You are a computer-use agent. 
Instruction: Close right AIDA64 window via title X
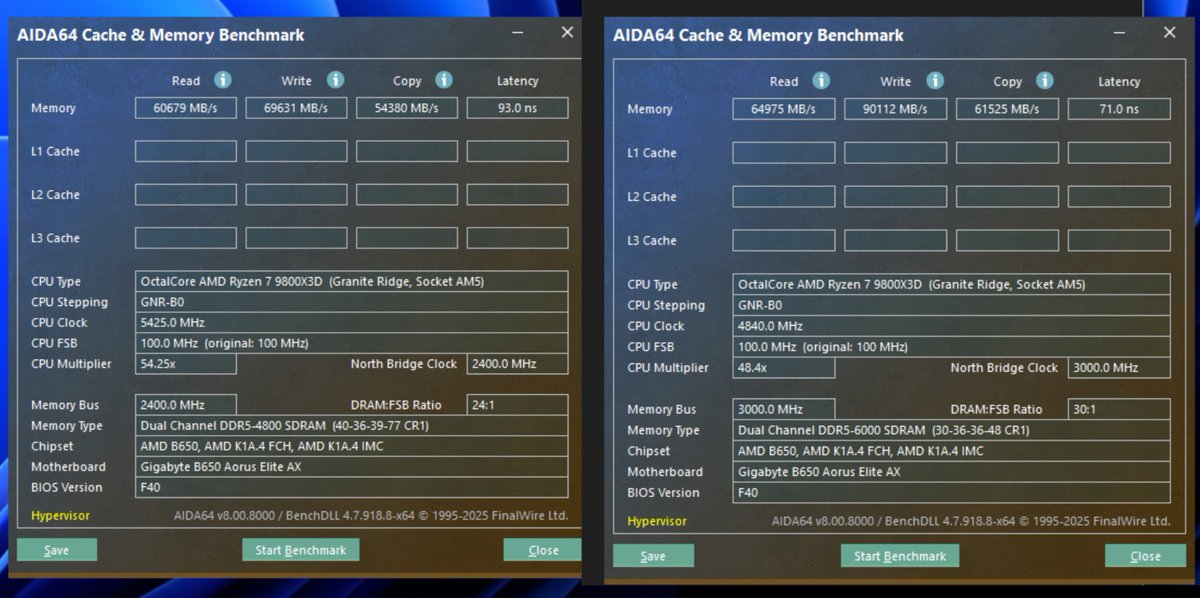tap(1171, 34)
